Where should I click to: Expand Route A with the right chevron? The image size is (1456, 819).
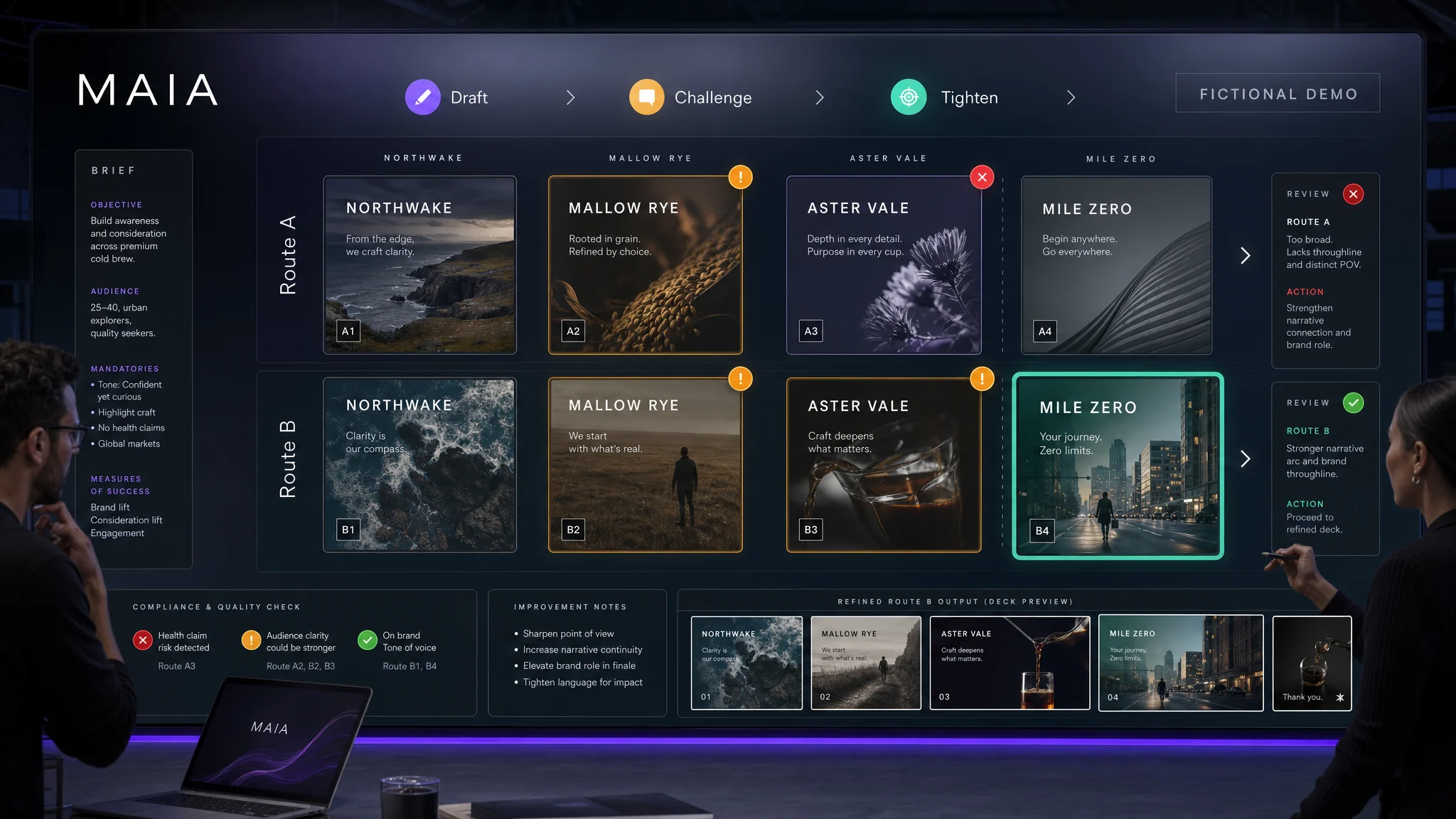click(x=1245, y=256)
